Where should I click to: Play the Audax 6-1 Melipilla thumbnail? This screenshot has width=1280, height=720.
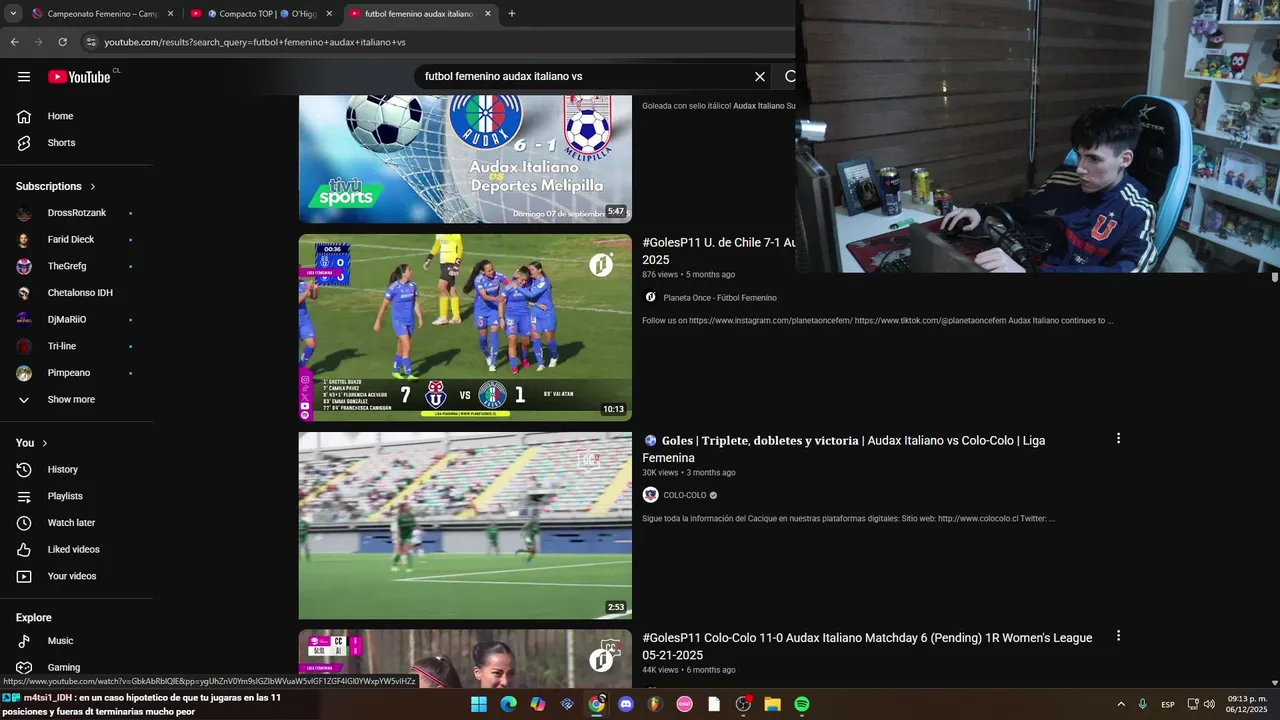click(x=465, y=159)
